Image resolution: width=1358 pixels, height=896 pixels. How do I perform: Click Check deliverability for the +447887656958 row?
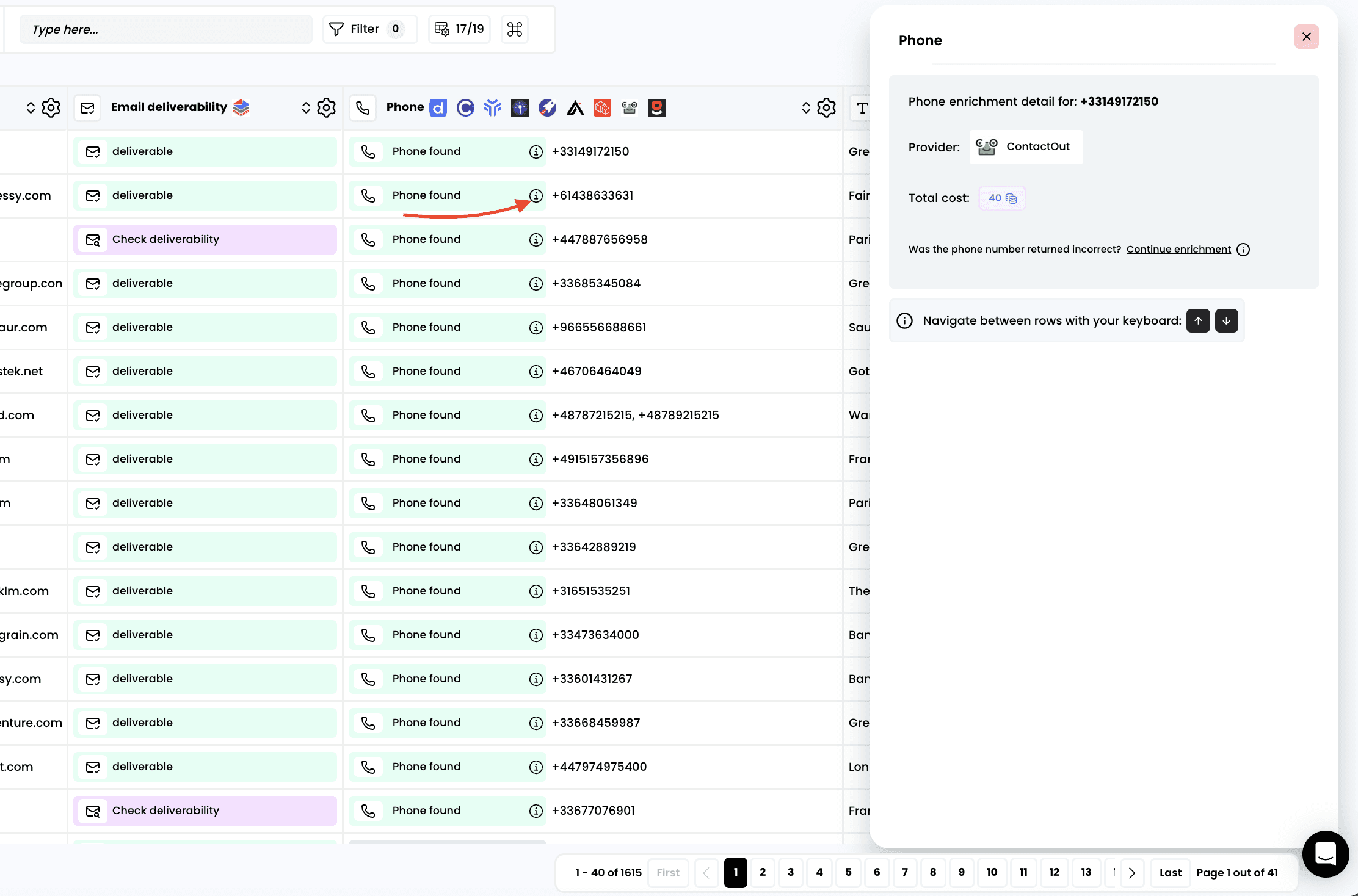point(205,240)
